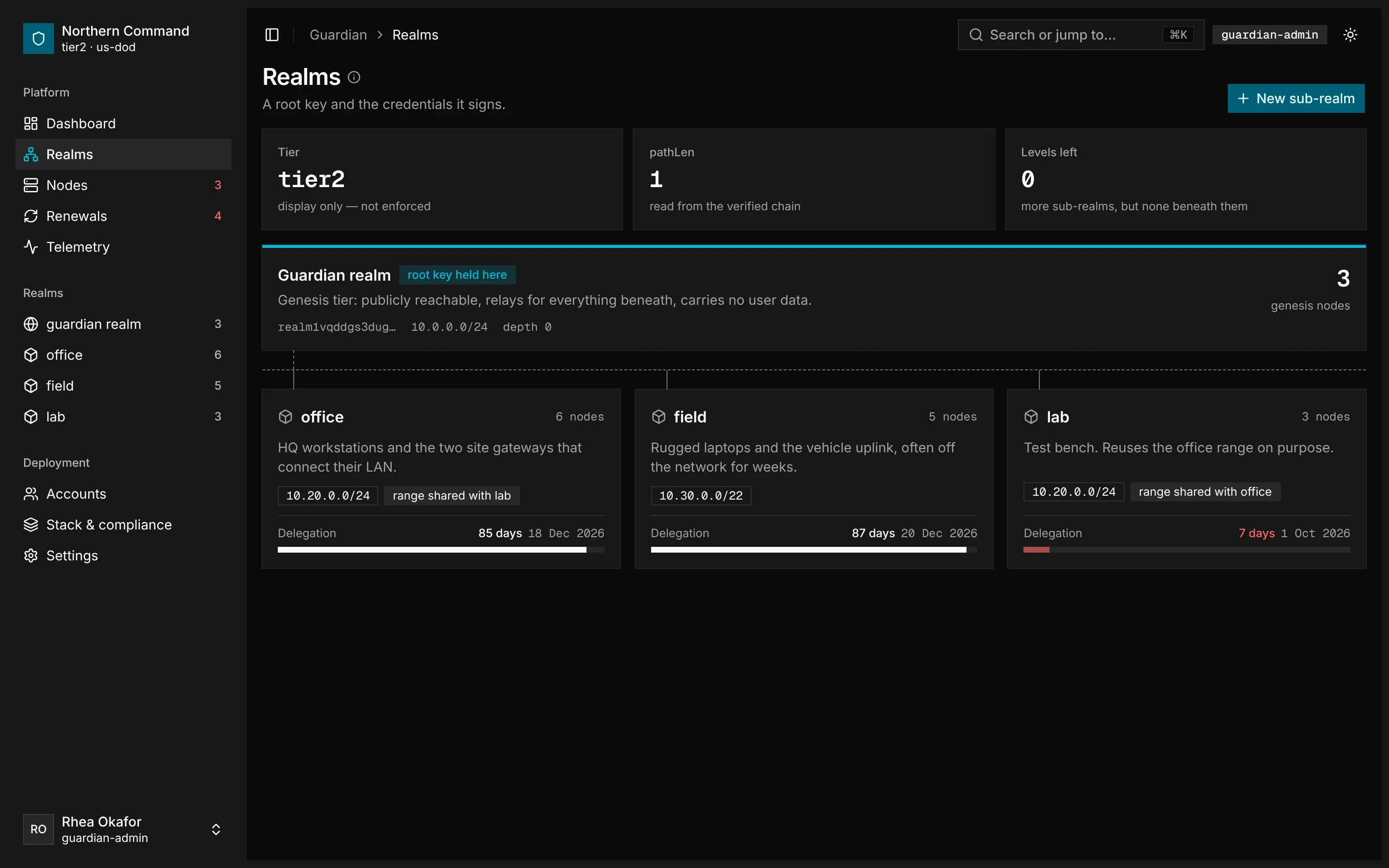Click the cube icon beside lab in sidebar
The width and height of the screenshot is (1389, 868).
point(31,417)
